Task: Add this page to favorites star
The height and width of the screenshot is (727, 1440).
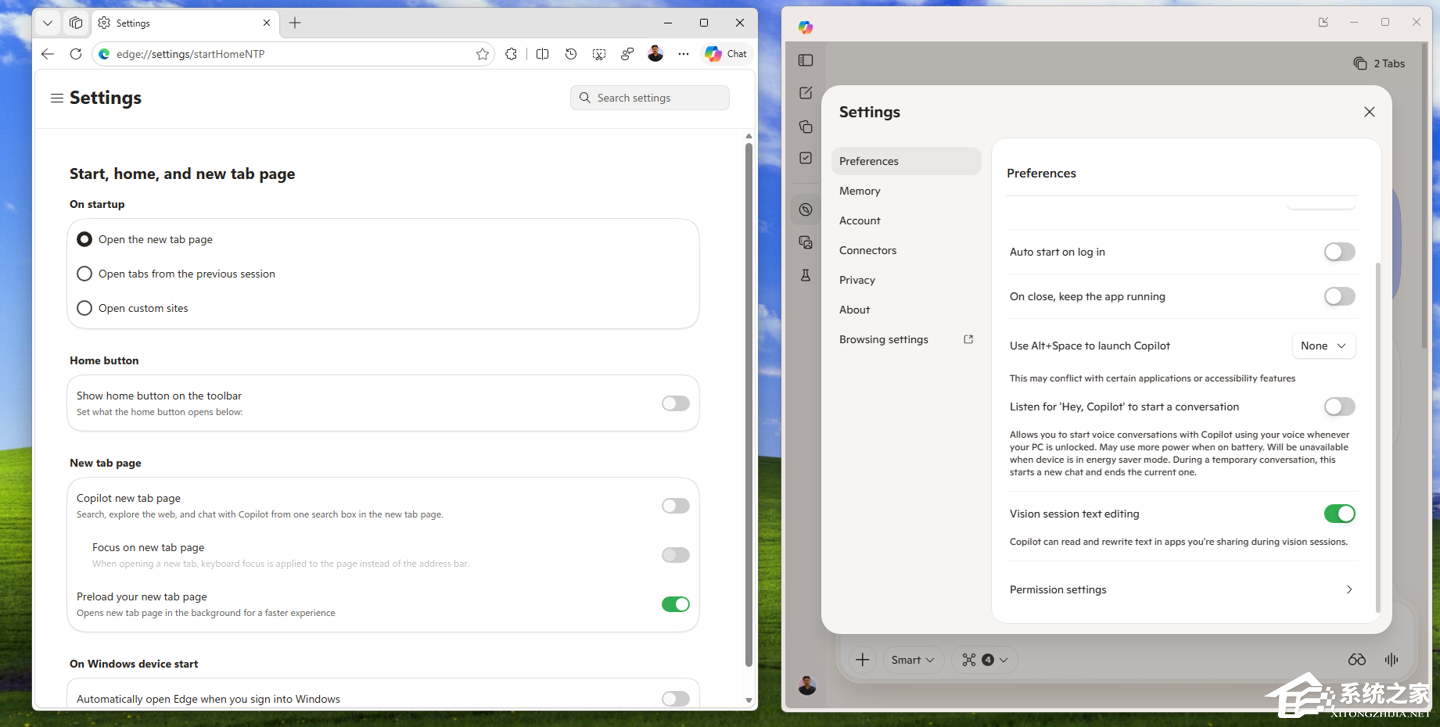Action: point(483,54)
